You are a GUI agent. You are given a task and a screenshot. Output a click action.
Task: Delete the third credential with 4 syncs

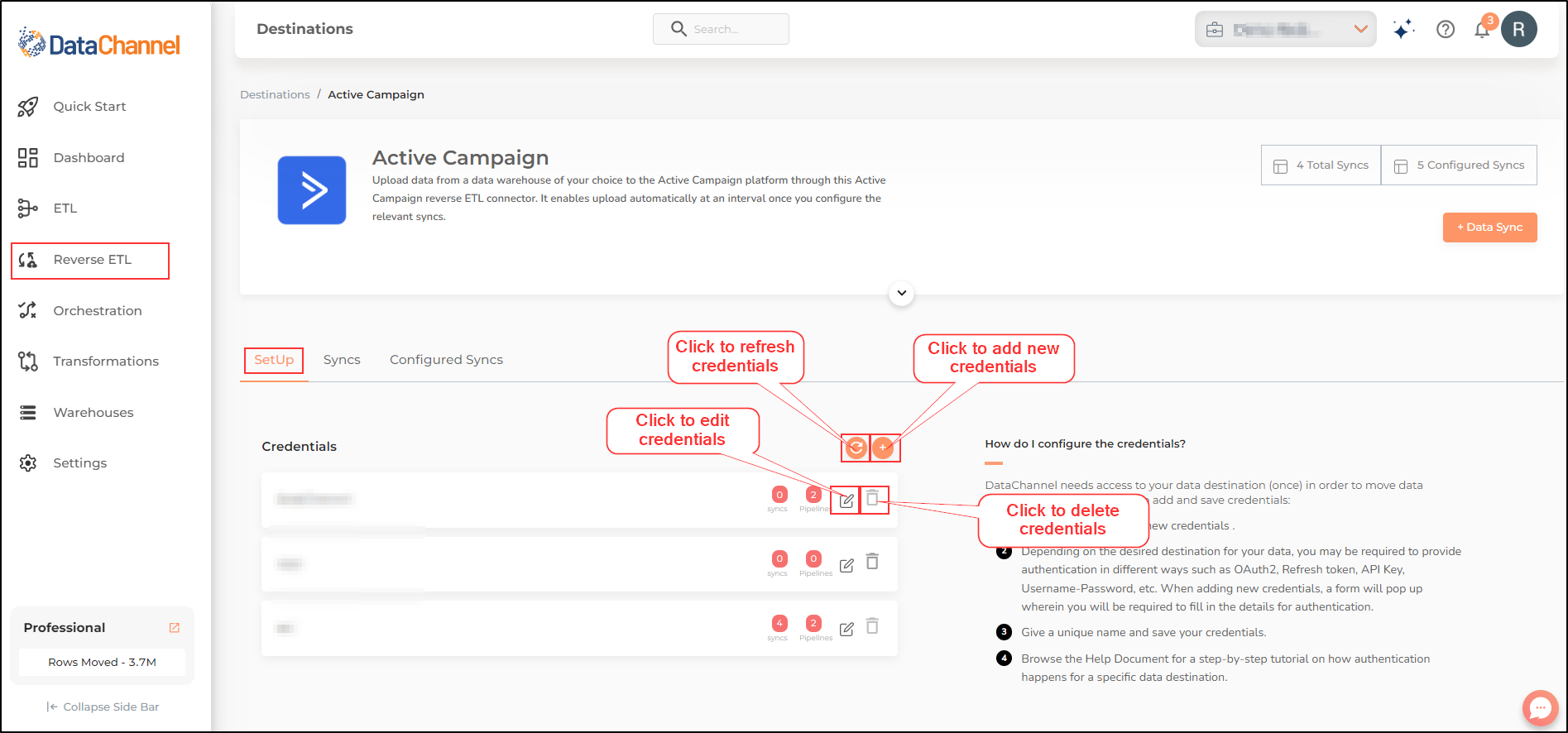(872, 626)
